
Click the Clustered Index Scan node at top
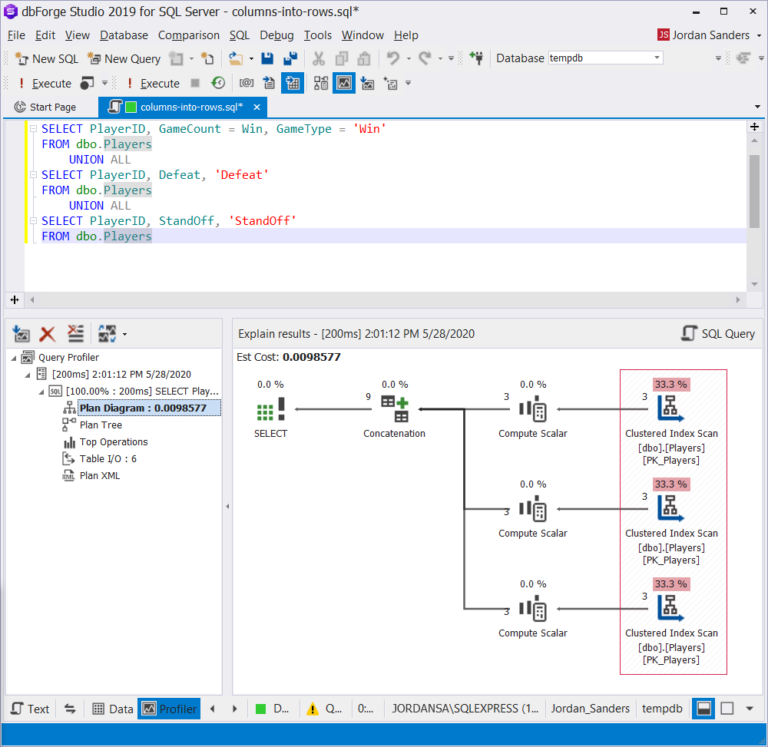coord(671,409)
